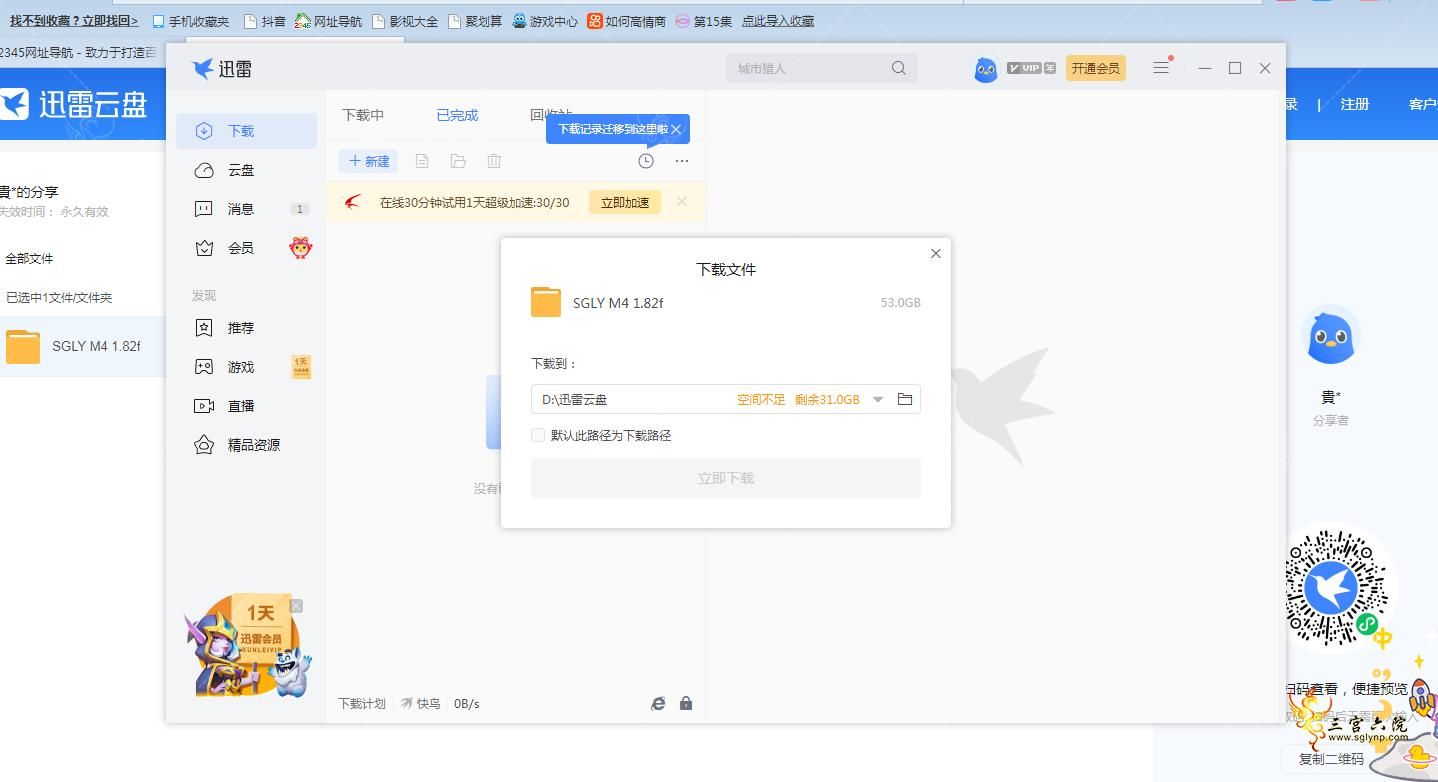The image size is (1438, 782).
Task: Click the VIP badge in the title bar
Action: tap(1031, 68)
